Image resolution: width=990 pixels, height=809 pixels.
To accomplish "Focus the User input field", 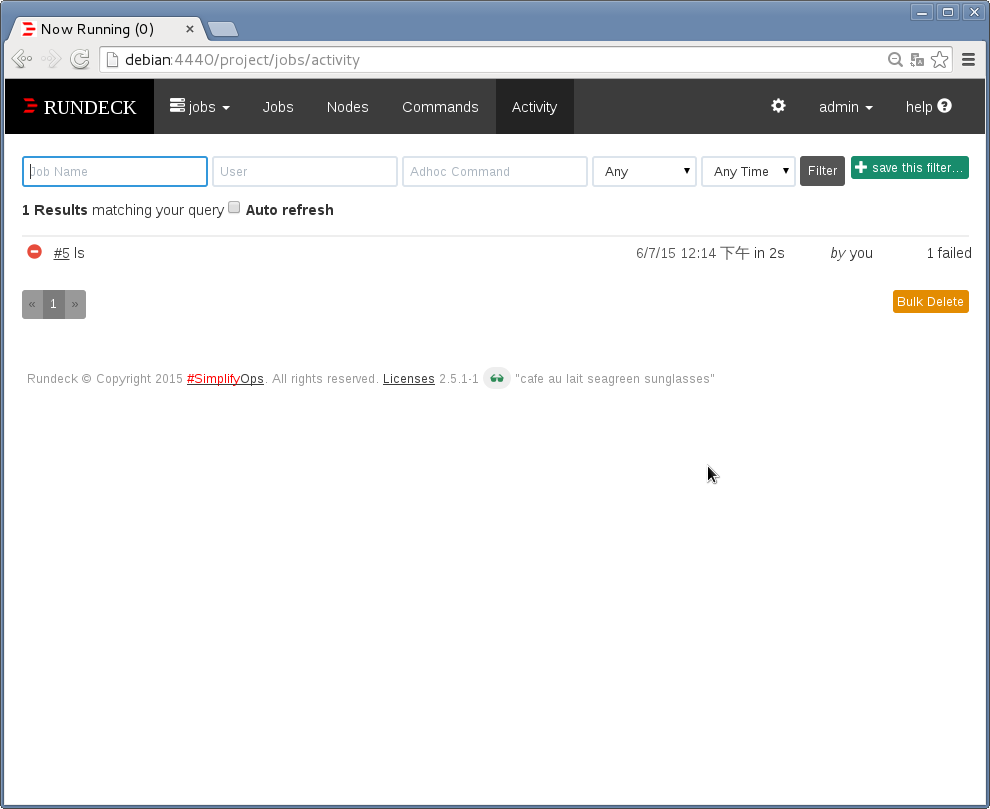I will 305,171.
